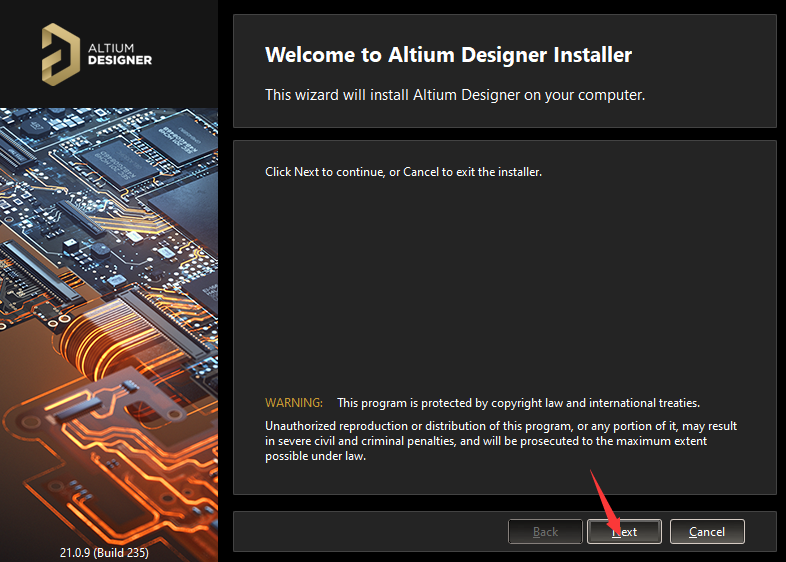The height and width of the screenshot is (562, 786).
Task: Click the copyright law and treaties sentence
Action: [518, 403]
